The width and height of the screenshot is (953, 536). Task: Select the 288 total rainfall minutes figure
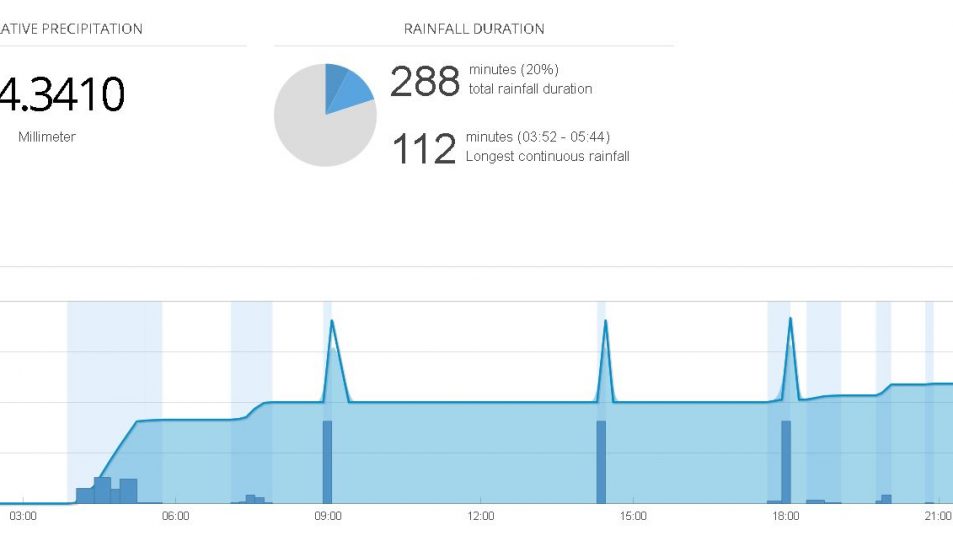pyautogui.click(x=424, y=82)
